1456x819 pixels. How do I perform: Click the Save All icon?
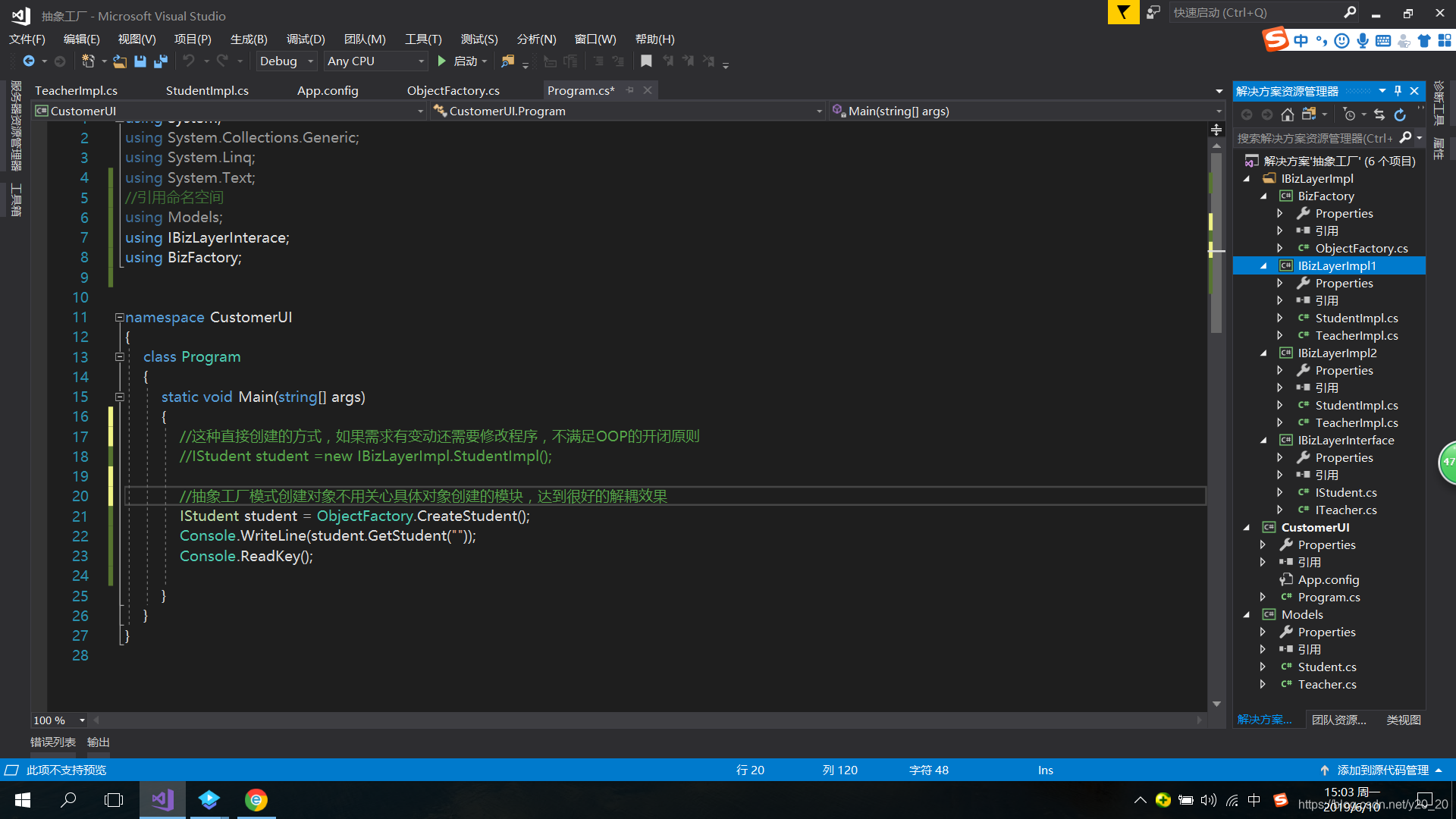tap(161, 61)
